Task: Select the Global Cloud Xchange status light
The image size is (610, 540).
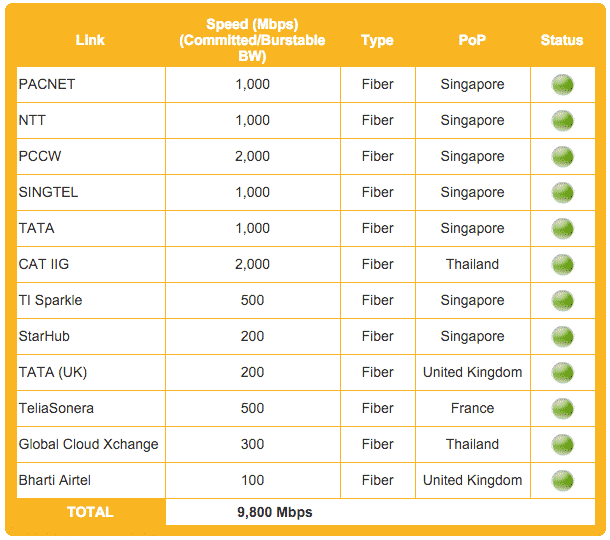Action: [562, 444]
